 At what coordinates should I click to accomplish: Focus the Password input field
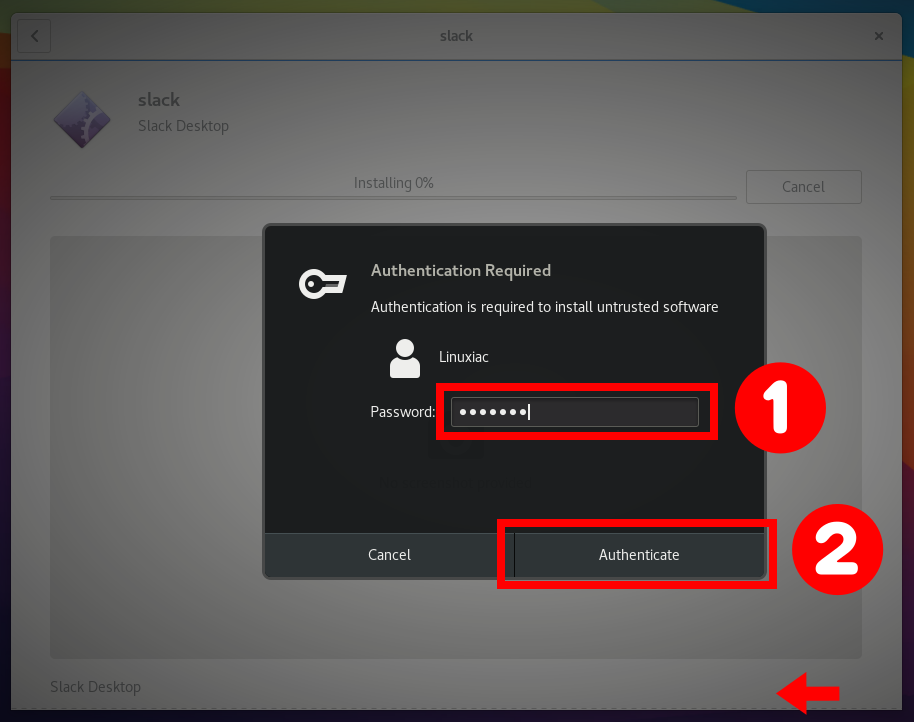tap(574, 412)
